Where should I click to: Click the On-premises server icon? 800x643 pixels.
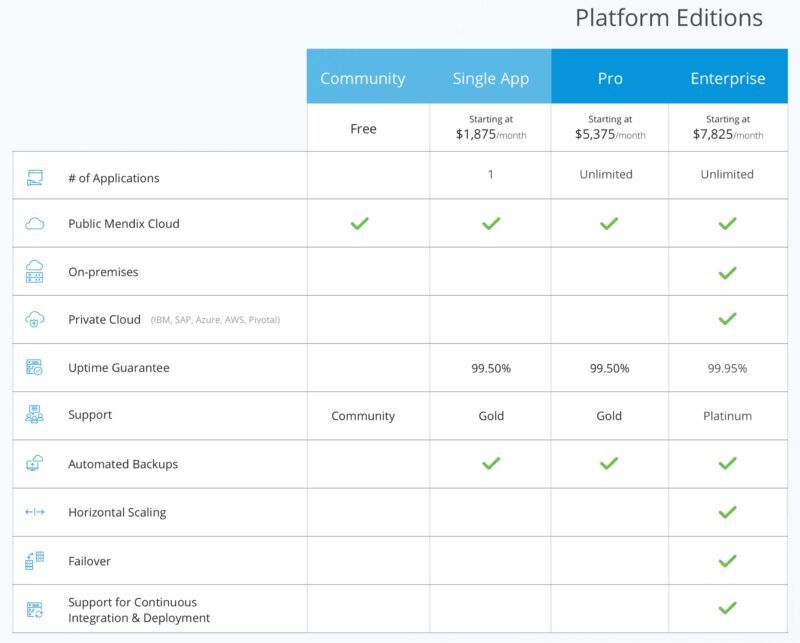point(35,271)
